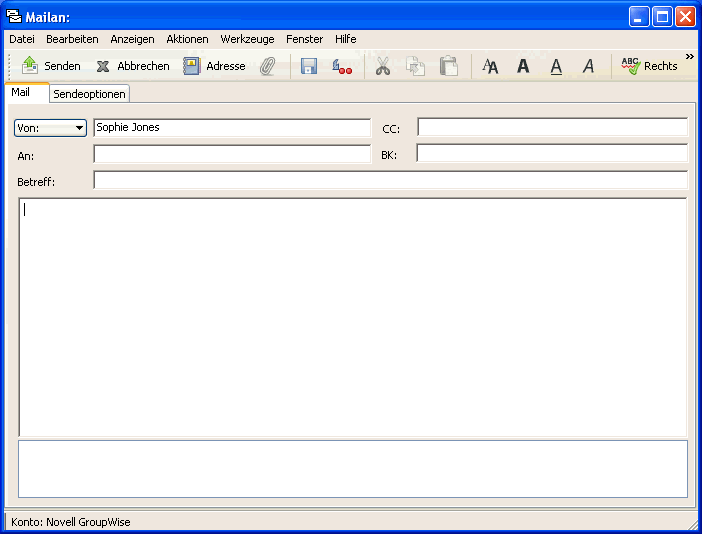Apply underline with the underlined A icon
702x534 pixels.
[x=556, y=67]
